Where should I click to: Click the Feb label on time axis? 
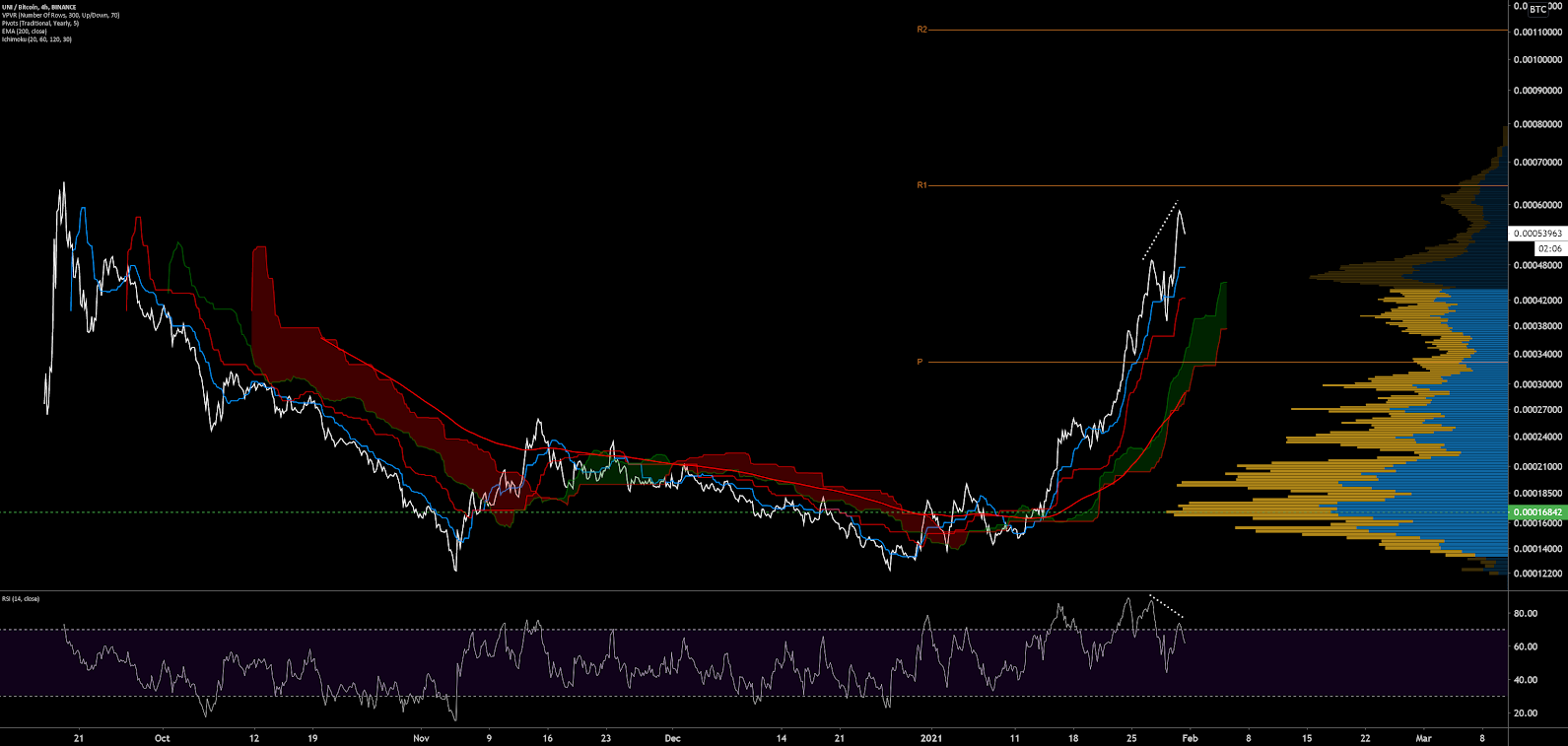coord(1190,738)
